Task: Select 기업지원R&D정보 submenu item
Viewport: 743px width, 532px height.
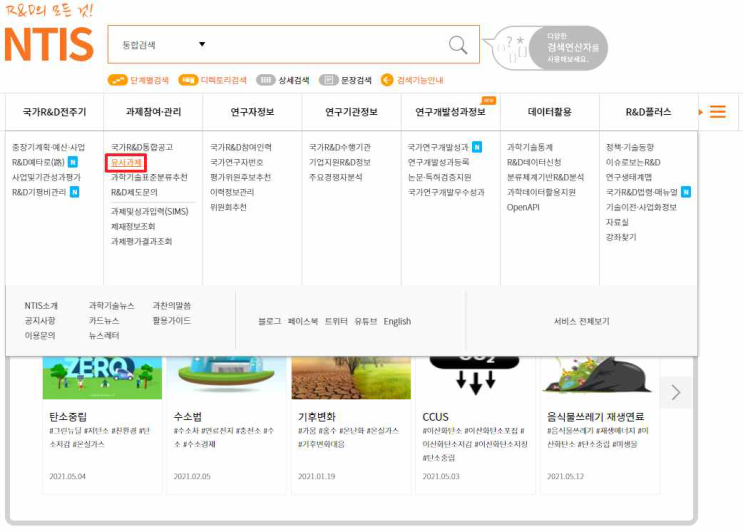Action: click(340, 162)
